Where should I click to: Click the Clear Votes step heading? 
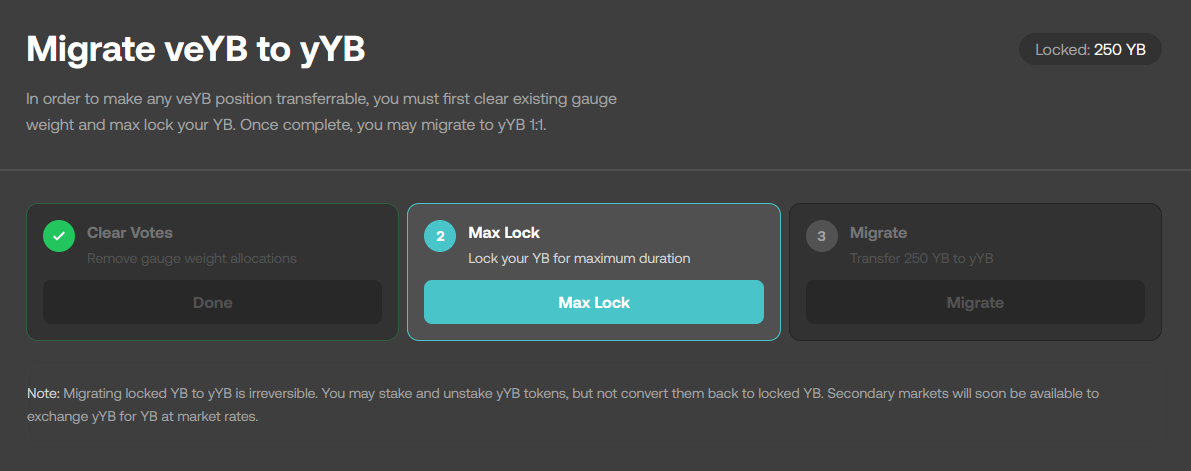(x=130, y=232)
